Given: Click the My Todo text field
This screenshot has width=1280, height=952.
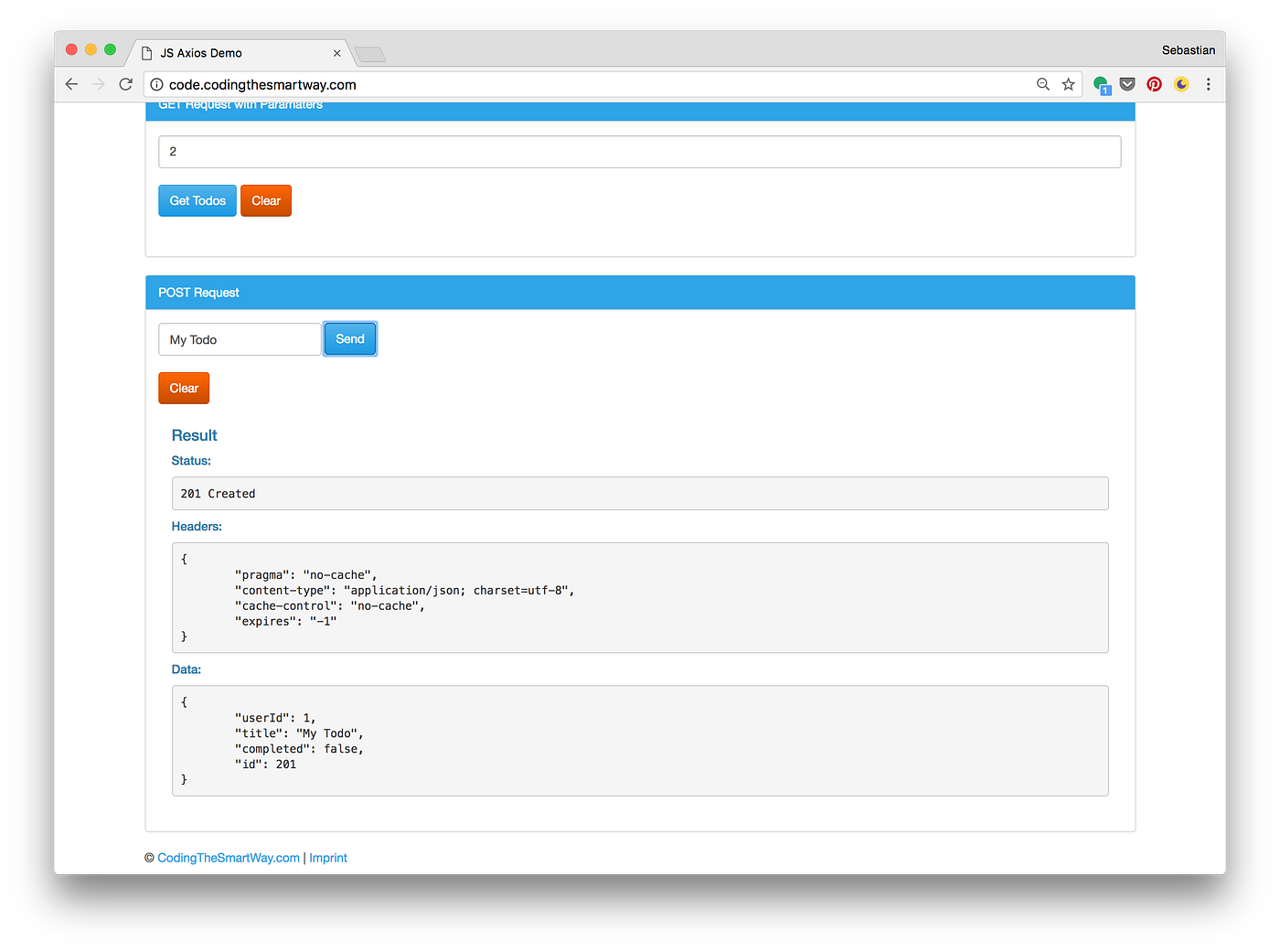Looking at the screenshot, I should pos(239,338).
